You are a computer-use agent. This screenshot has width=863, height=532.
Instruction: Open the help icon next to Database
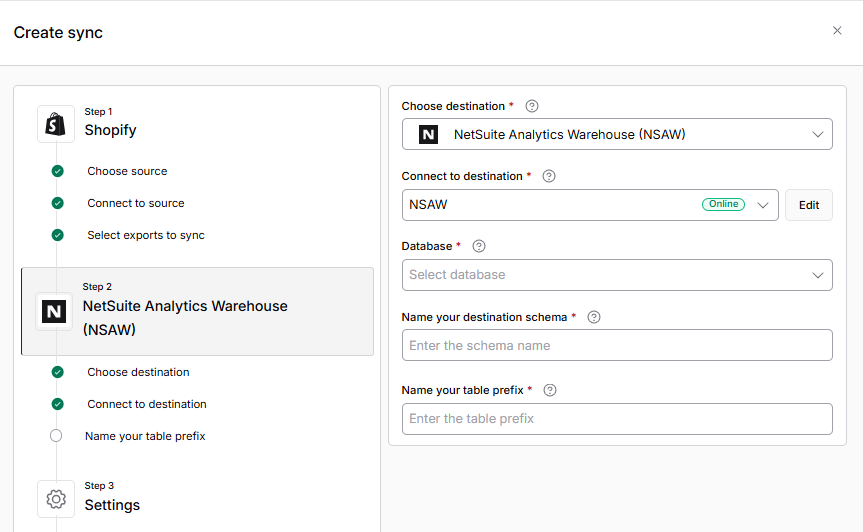click(x=479, y=246)
